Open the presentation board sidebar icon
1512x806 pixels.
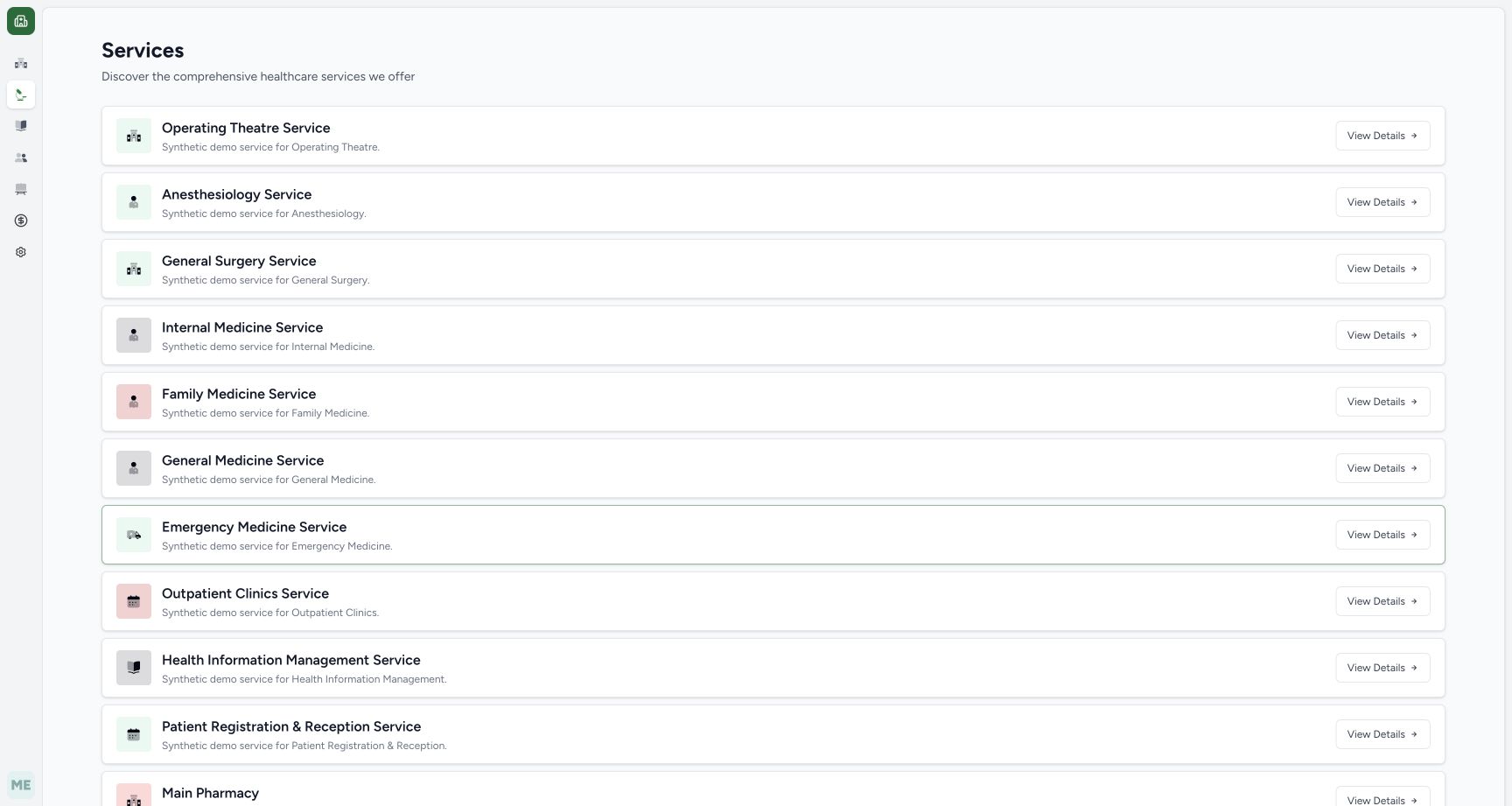click(21, 189)
